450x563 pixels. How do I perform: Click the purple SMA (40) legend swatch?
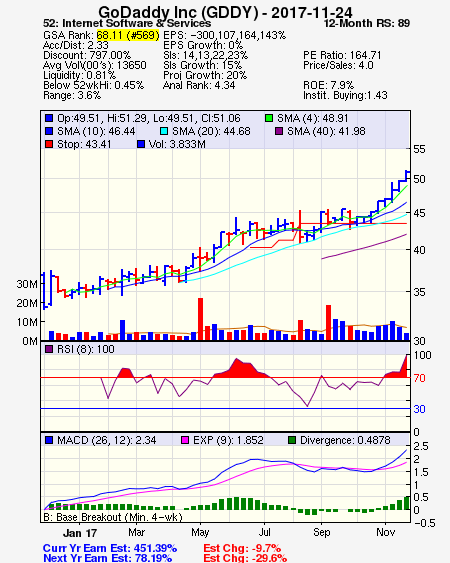[279, 131]
